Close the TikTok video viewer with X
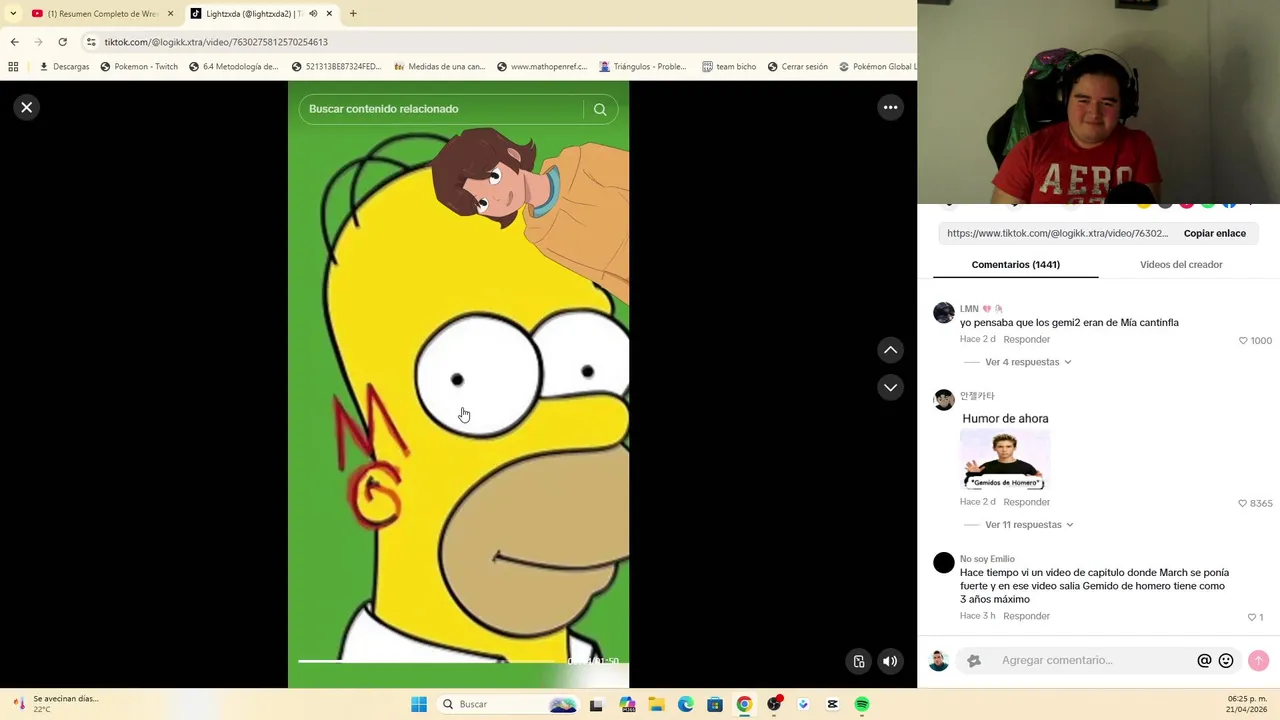The height and width of the screenshot is (720, 1280). click(x=27, y=107)
